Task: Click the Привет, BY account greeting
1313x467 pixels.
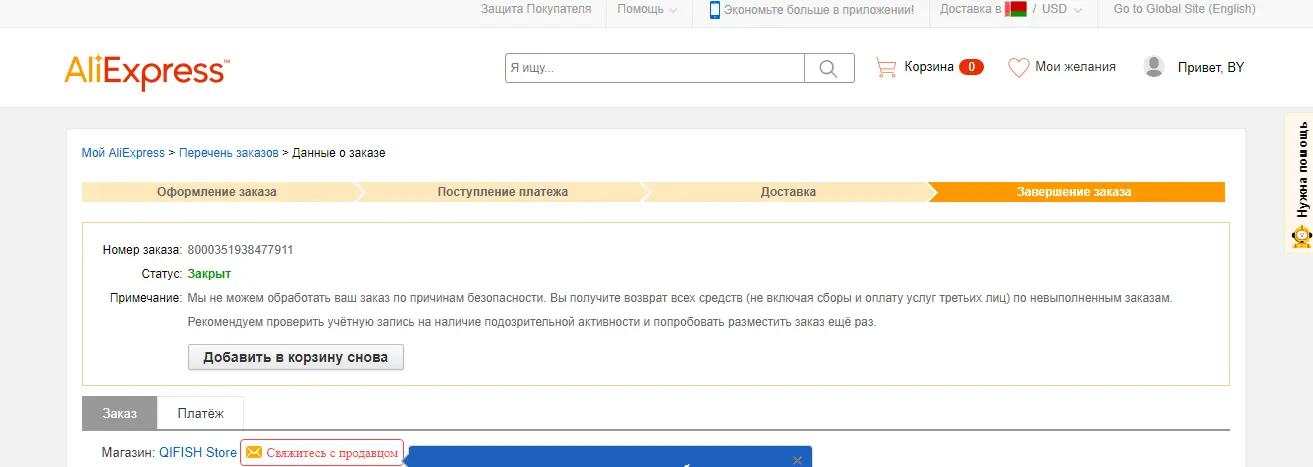Action: (x=1211, y=68)
